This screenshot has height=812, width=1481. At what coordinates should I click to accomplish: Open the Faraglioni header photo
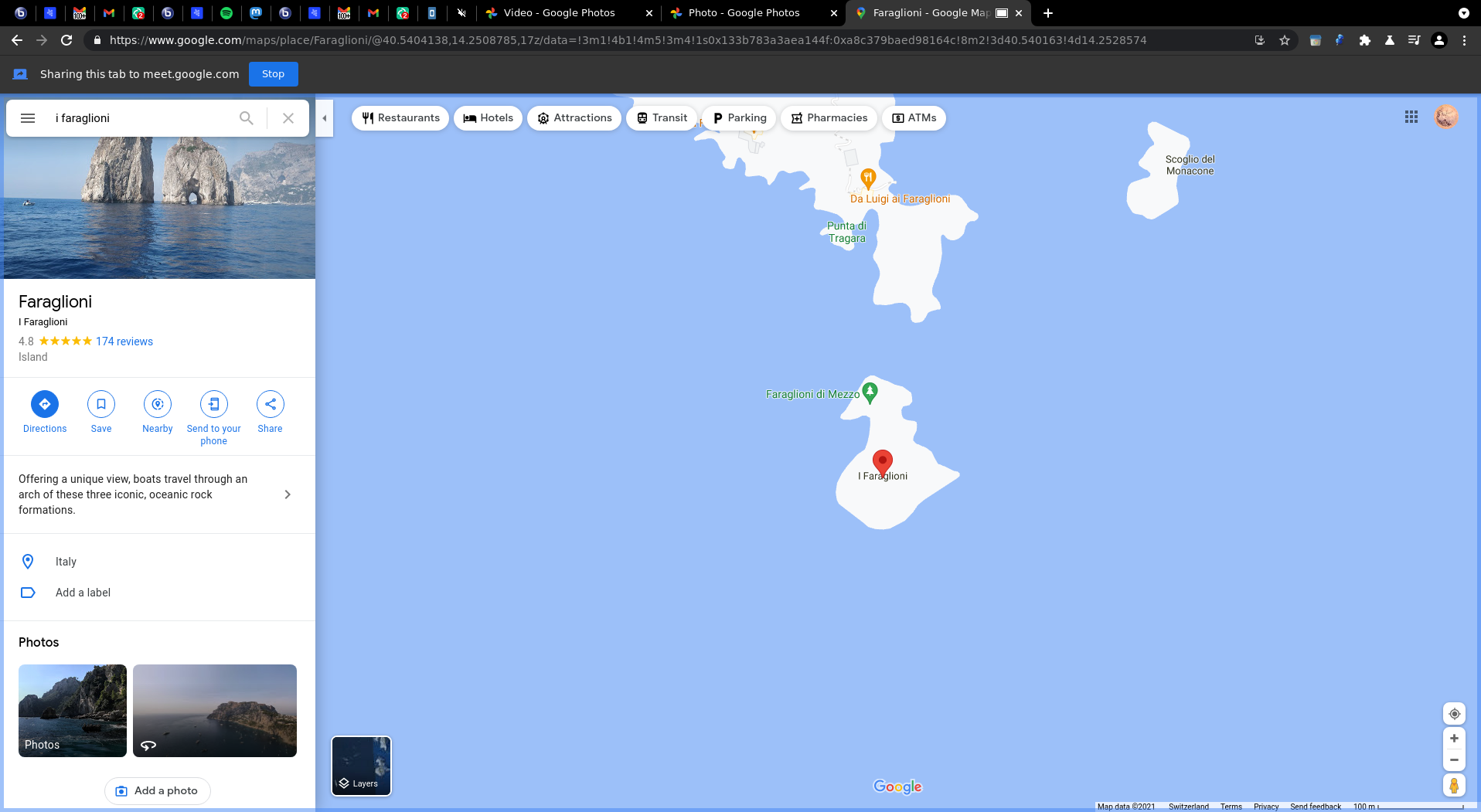tap(159, 208)
